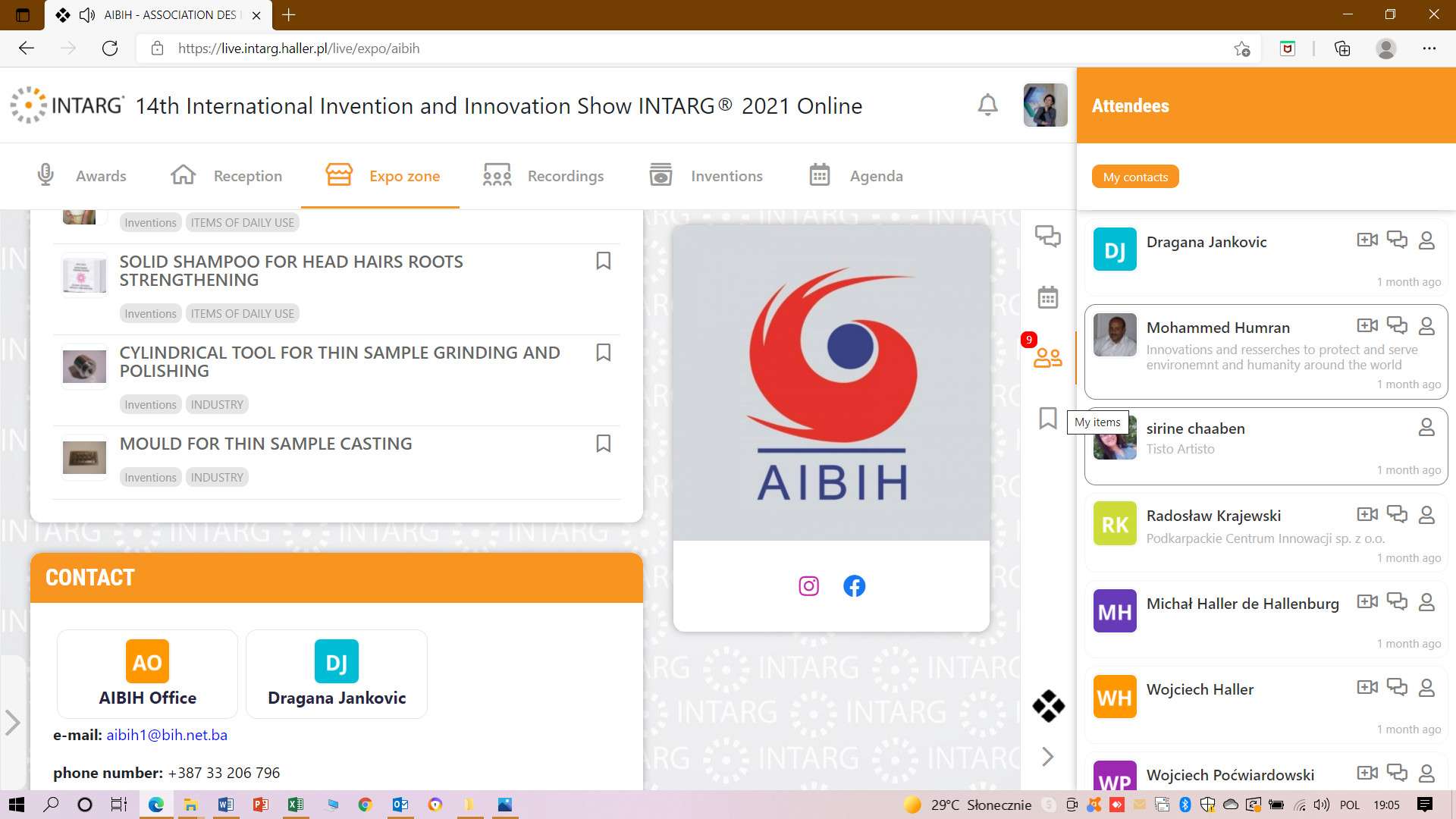Open the Agenda tab
Screen dimensions: 1456x819
click(856, 176)
